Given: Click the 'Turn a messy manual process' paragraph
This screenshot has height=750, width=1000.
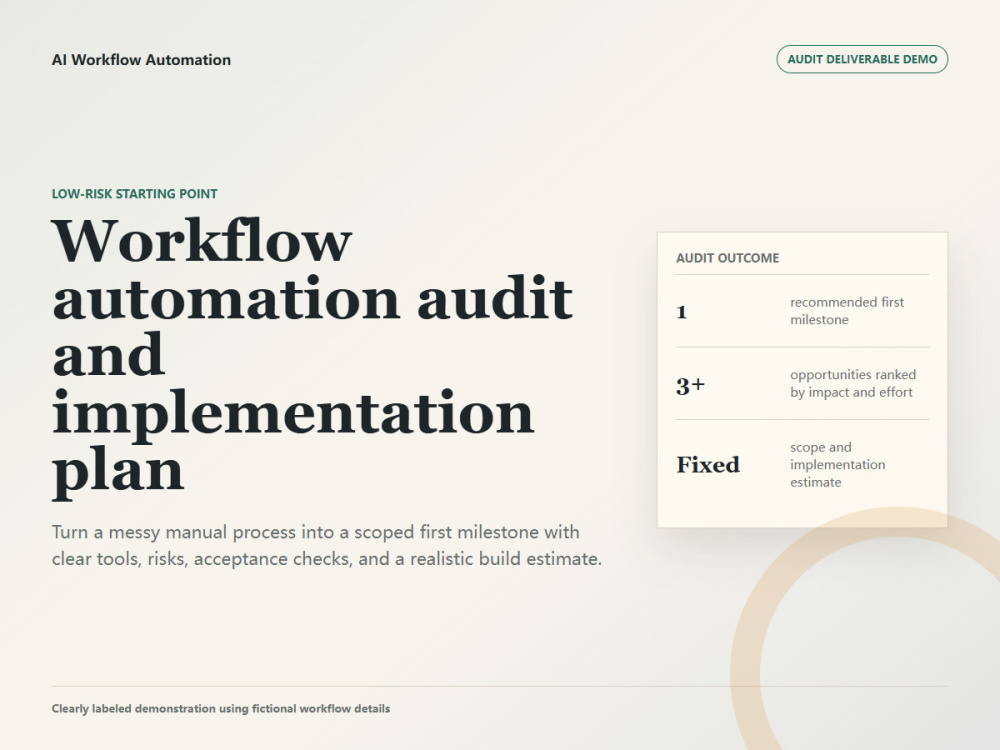Looking at the screenshot, I should click(x=327, y=545).
